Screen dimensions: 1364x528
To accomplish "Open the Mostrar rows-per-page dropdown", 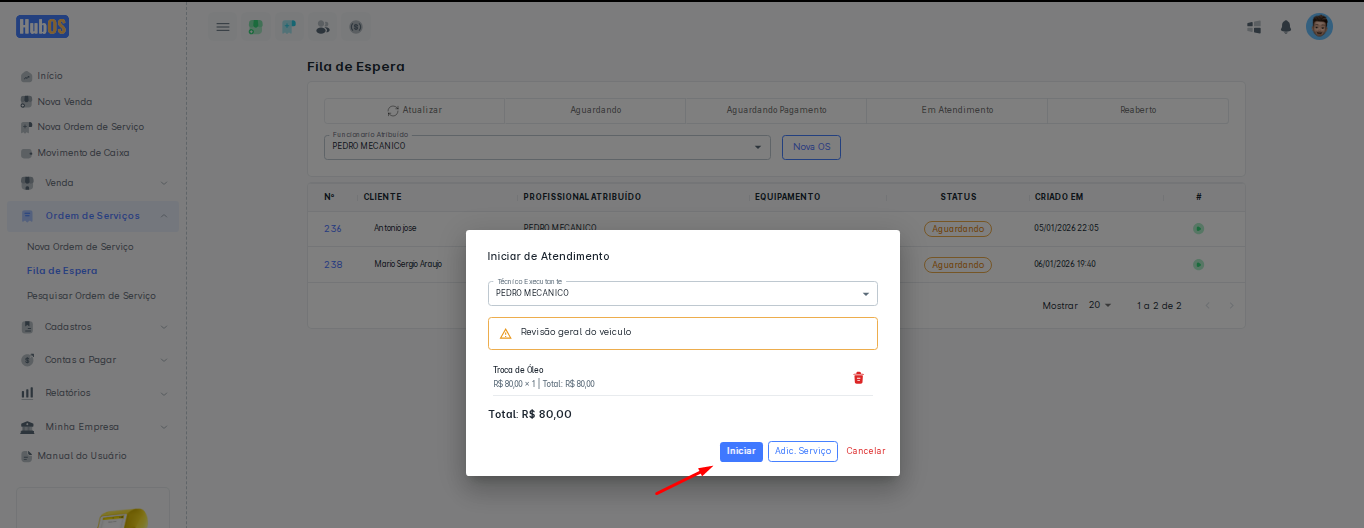I will pyautogui.click(x=1100, y=305).
